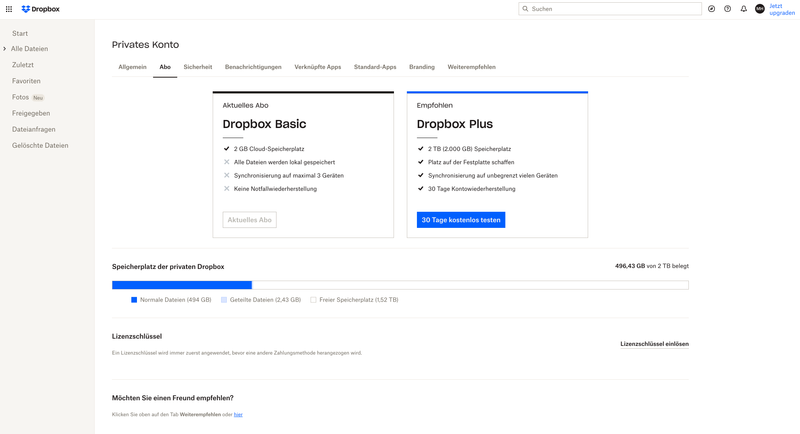The width and height of the screenshot is (800, 434).
Task: Open Dateianfragen in sidebar
Action: click(x=34, y=129)
